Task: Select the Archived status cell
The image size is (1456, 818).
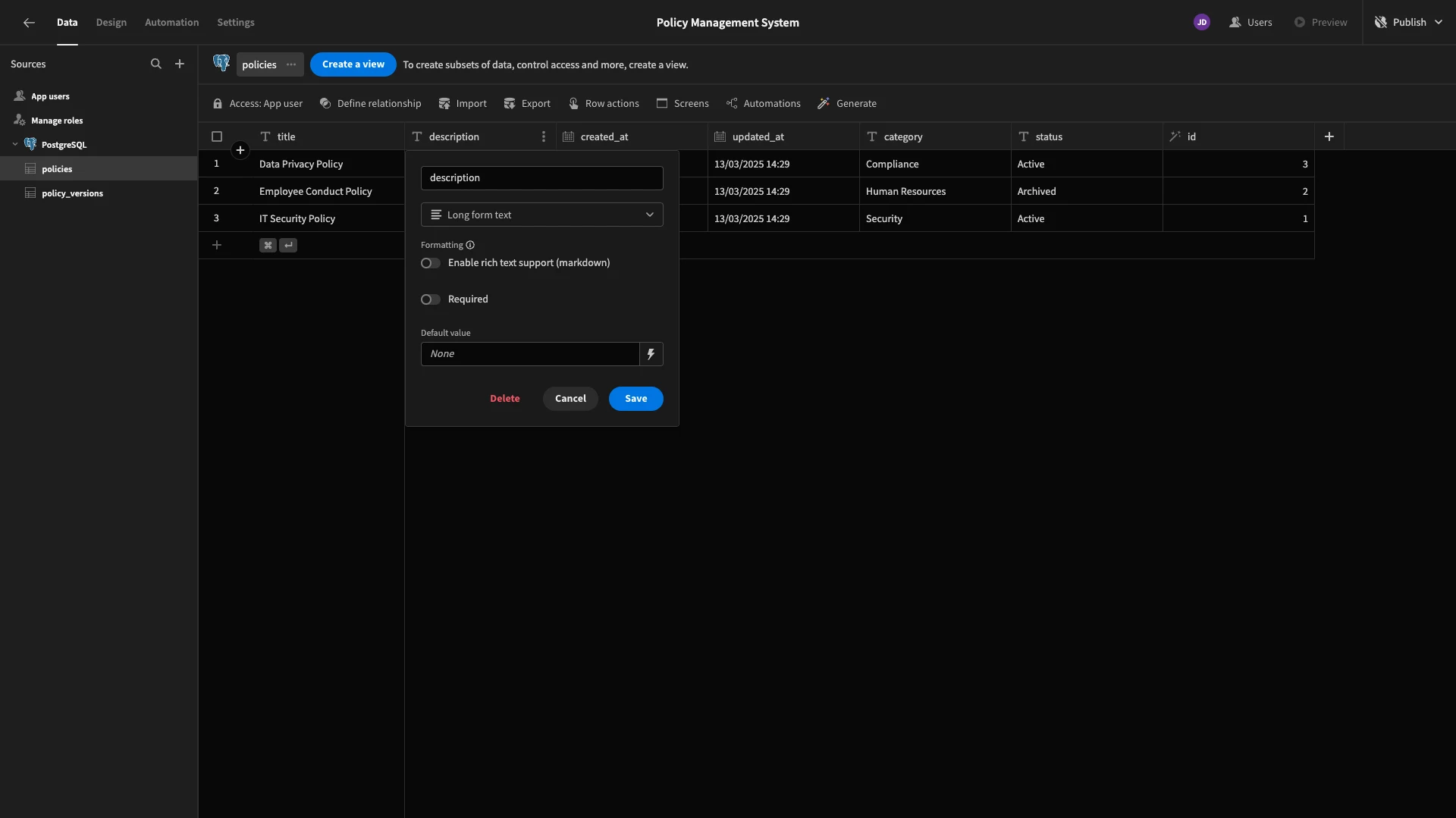Action: (x=1087, y=192)
